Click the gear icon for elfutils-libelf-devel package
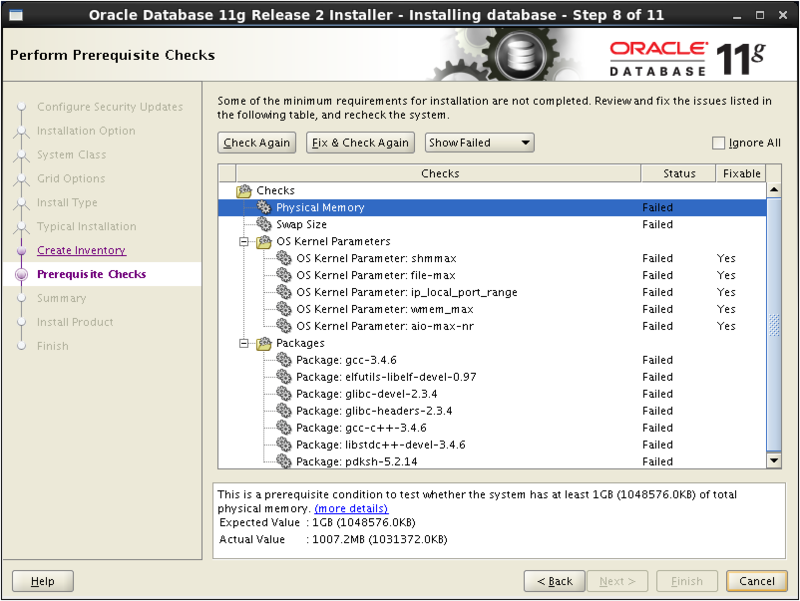The image size is (800, 601). point(284,377)
